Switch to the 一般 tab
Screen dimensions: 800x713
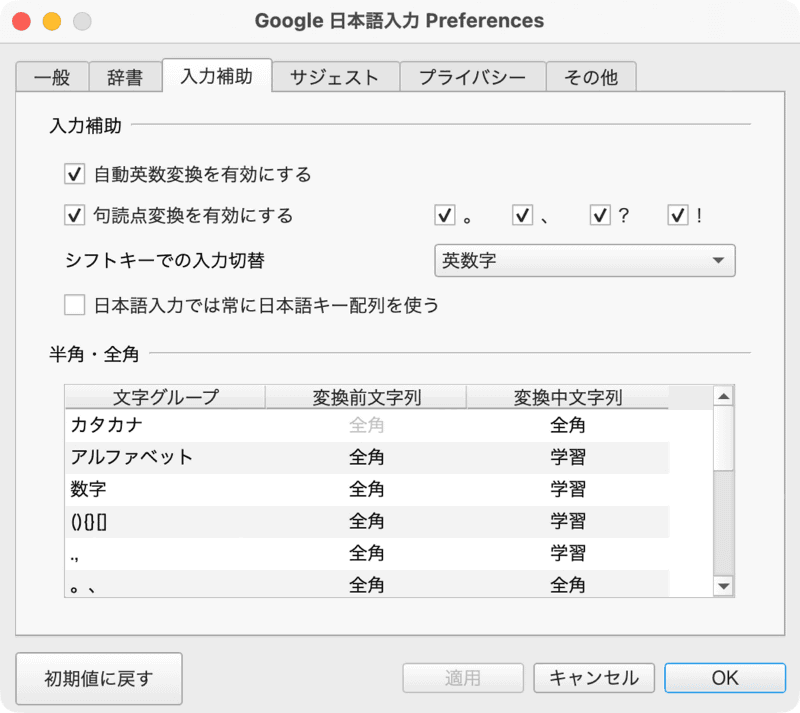(53, 77)
